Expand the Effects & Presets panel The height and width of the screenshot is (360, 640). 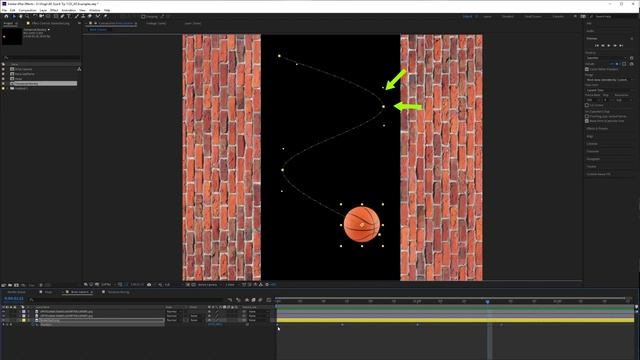coord(597,128)
